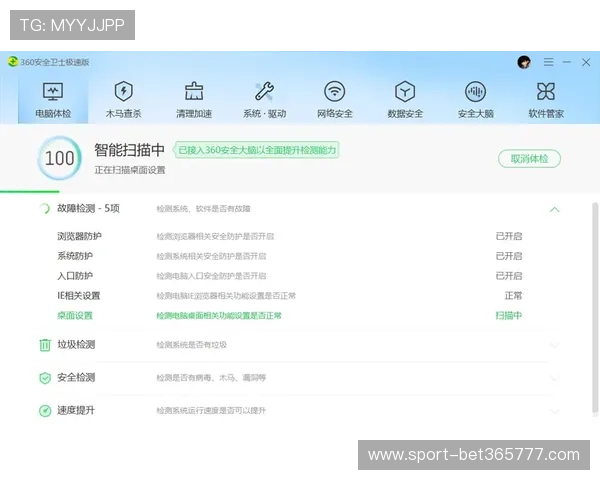Image resolution: width=600 pixels, height=480 pixels.
Task: Click the score 100 circular gauge
Action: [x=59, y=158]
